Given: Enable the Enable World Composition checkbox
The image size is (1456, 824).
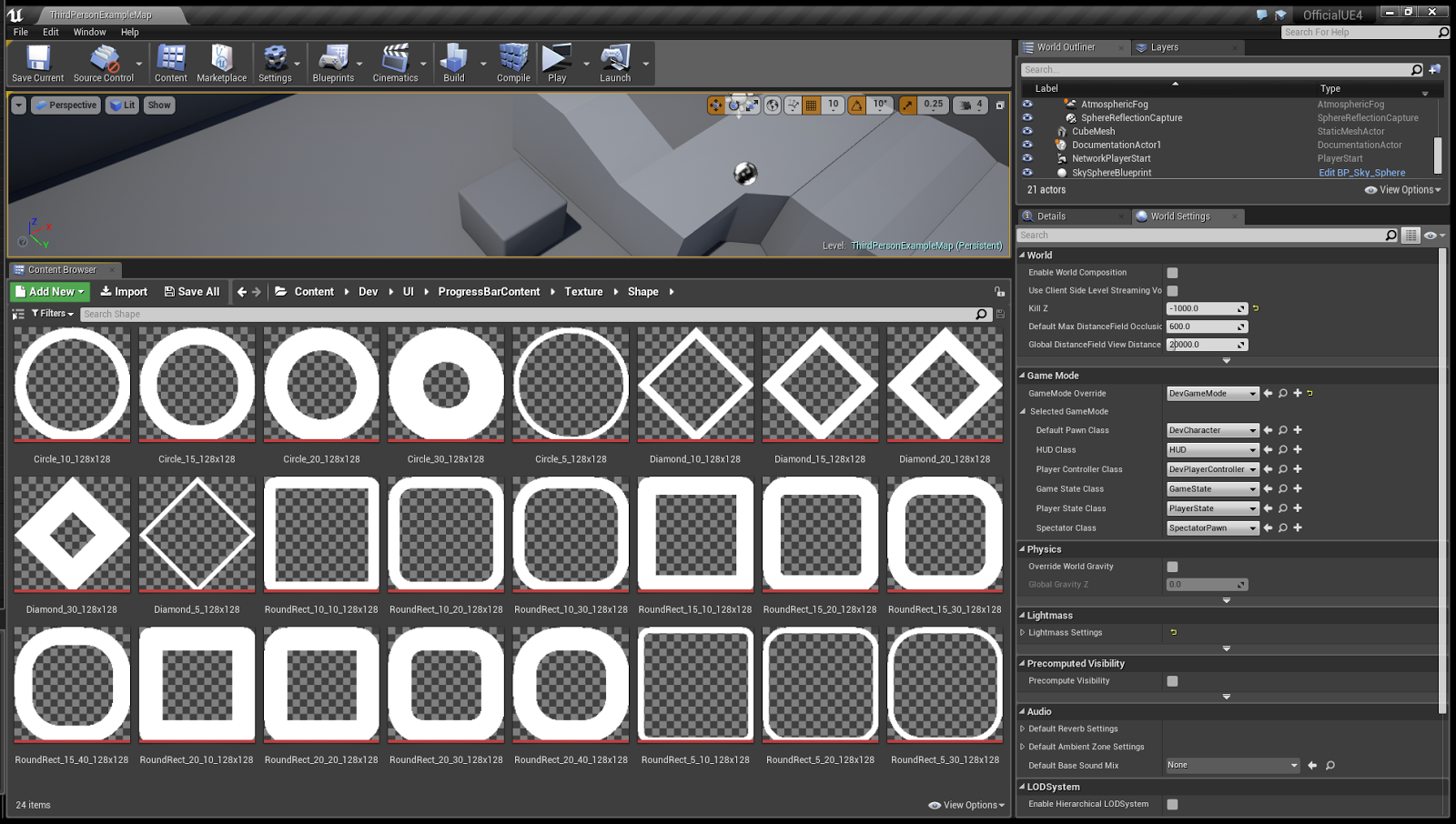Looking at the screenshot, I should [1172, 272].
